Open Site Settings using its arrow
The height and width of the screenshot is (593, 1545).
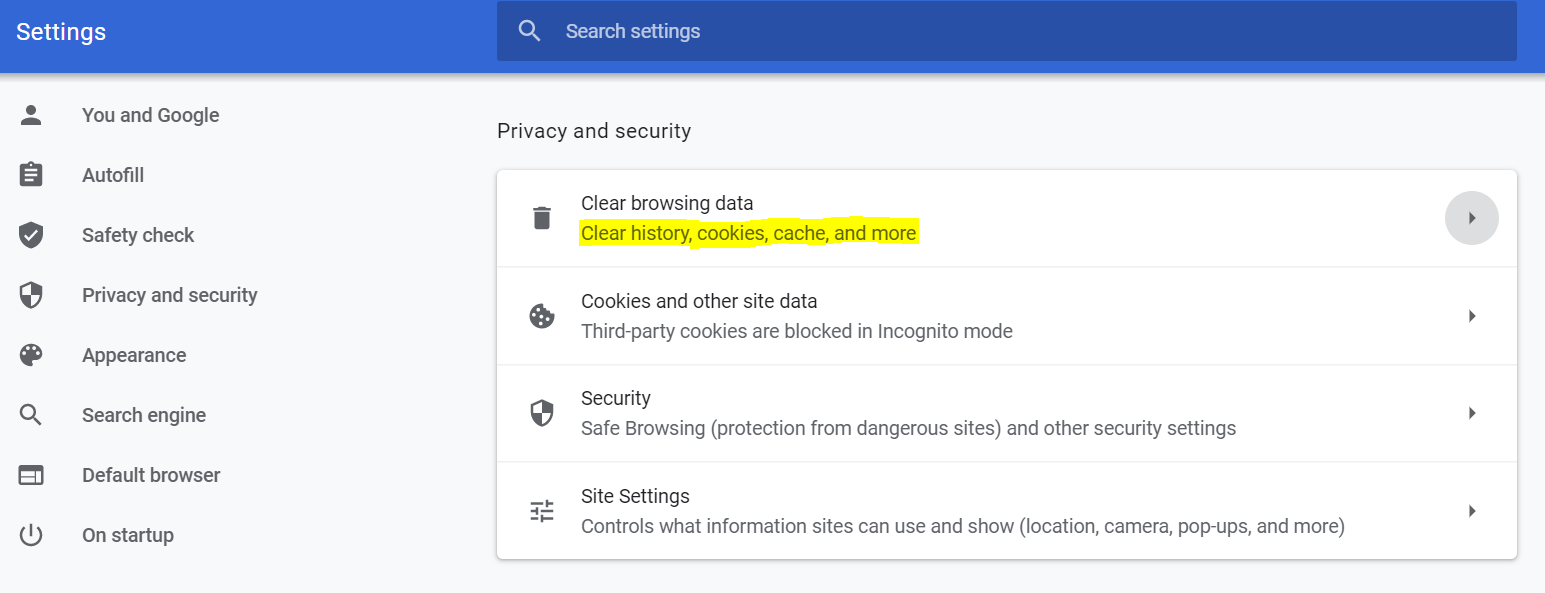(x=1471, y=511)
